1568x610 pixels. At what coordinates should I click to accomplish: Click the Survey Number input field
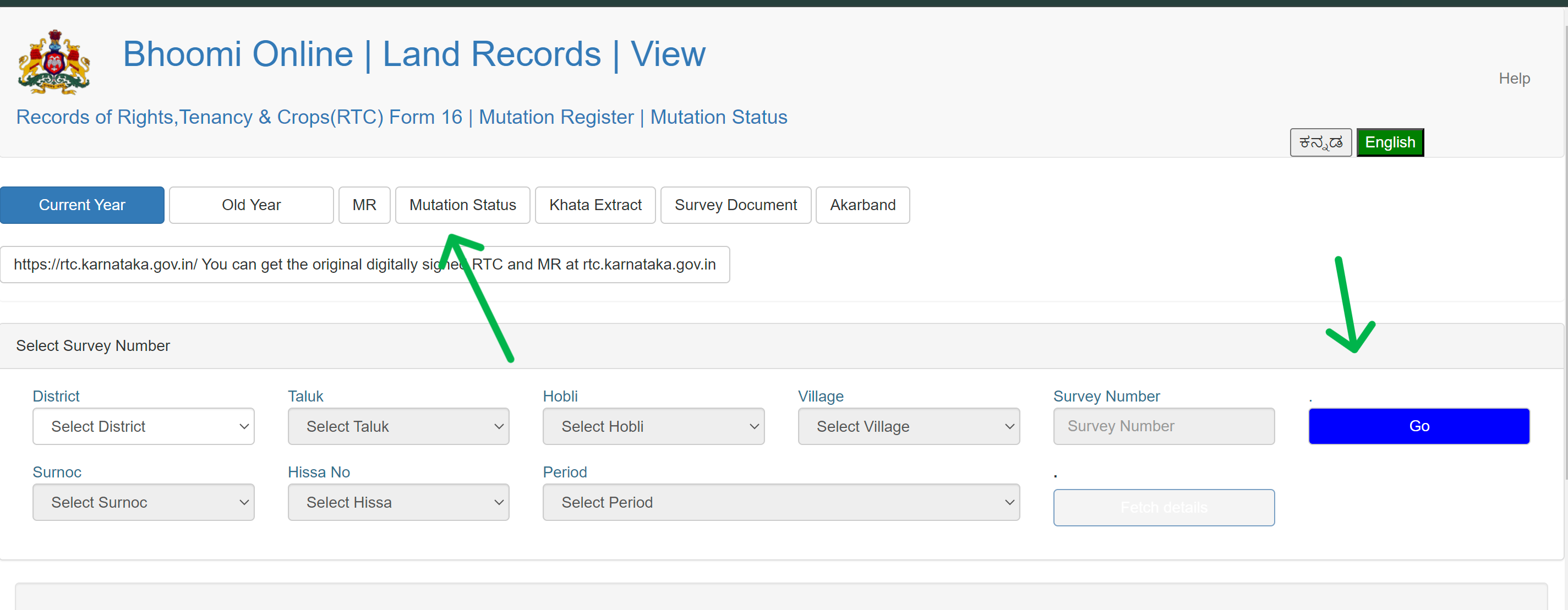pos(1163,426)
